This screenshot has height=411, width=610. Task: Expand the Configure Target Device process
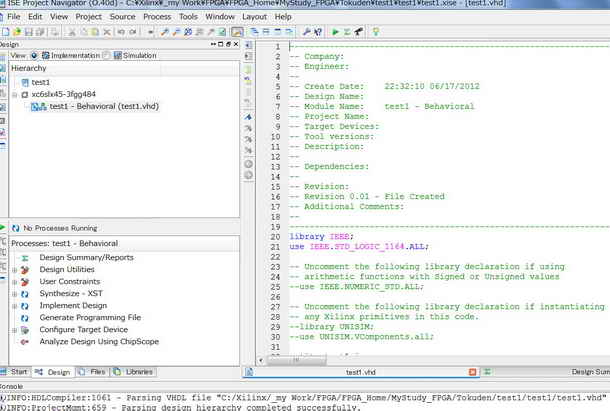tap(15, 330)
